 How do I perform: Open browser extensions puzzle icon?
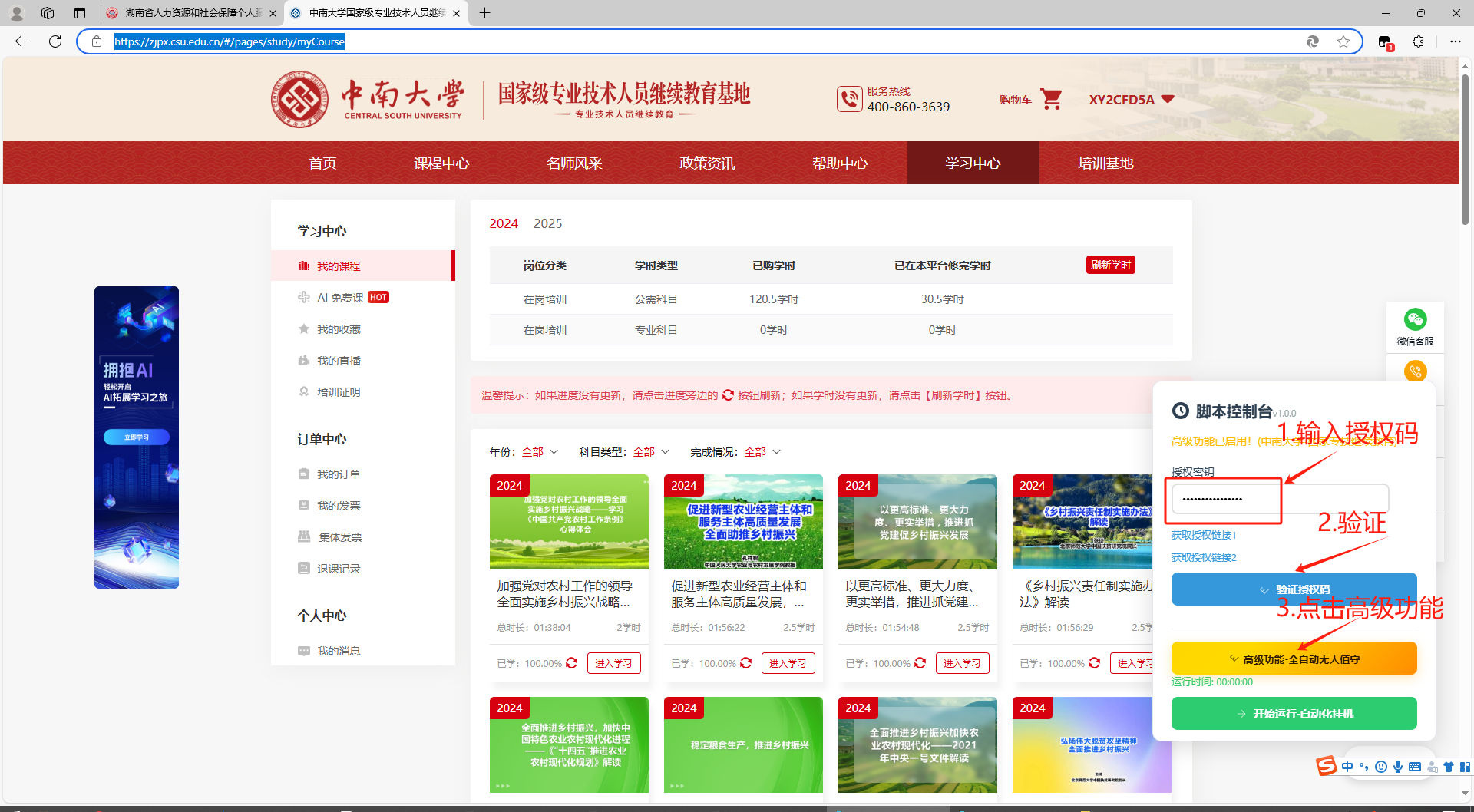(1418, 41)
